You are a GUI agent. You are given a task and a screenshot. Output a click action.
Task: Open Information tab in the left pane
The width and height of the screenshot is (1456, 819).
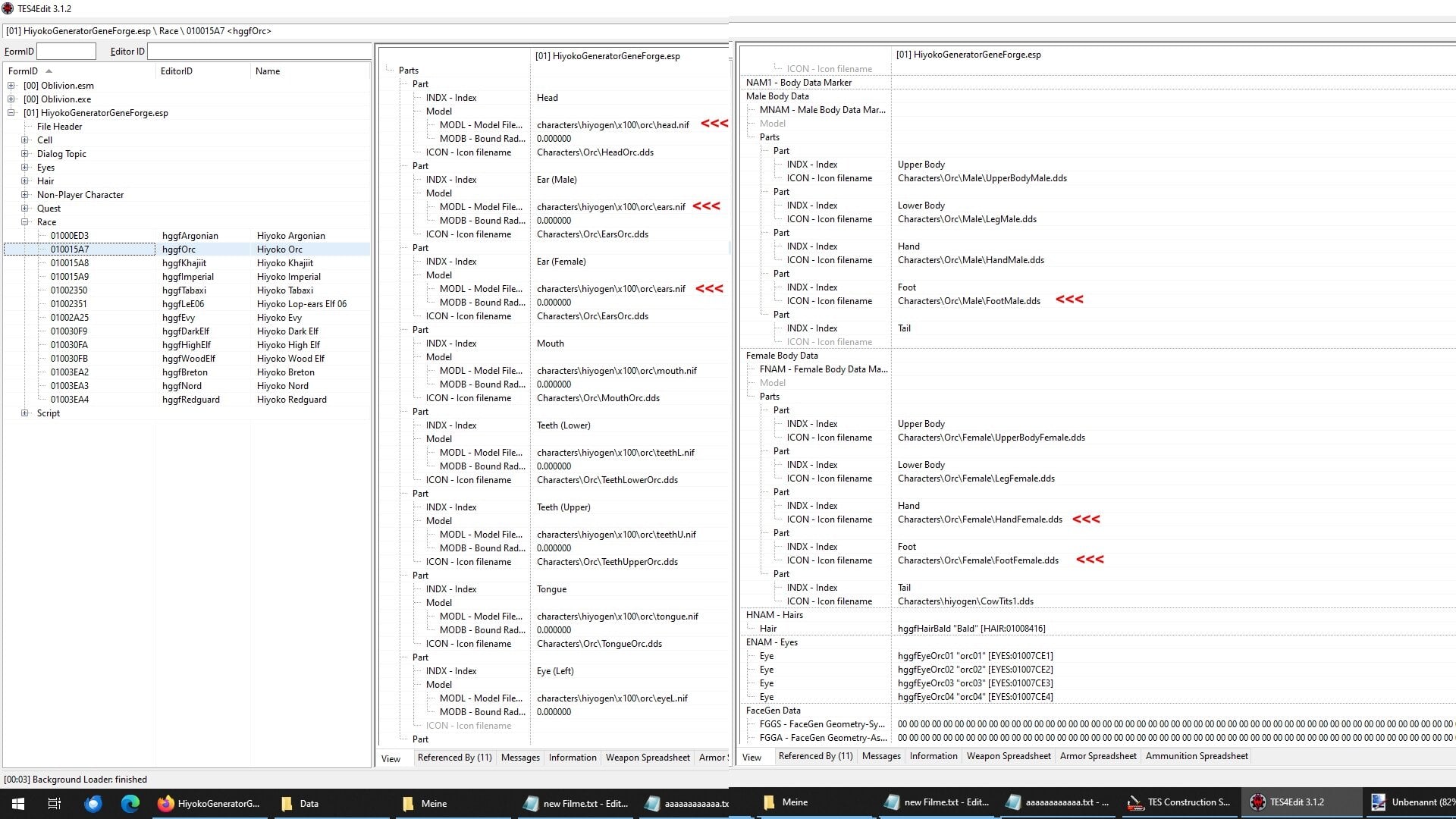tap(573, 758)
